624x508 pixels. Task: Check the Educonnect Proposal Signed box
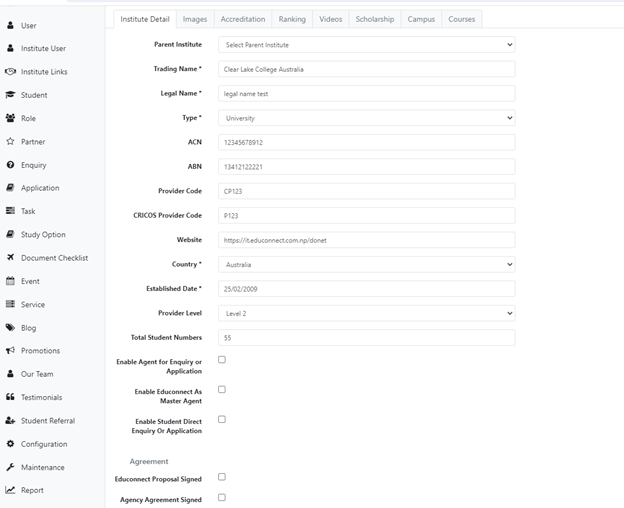(222, 477)
